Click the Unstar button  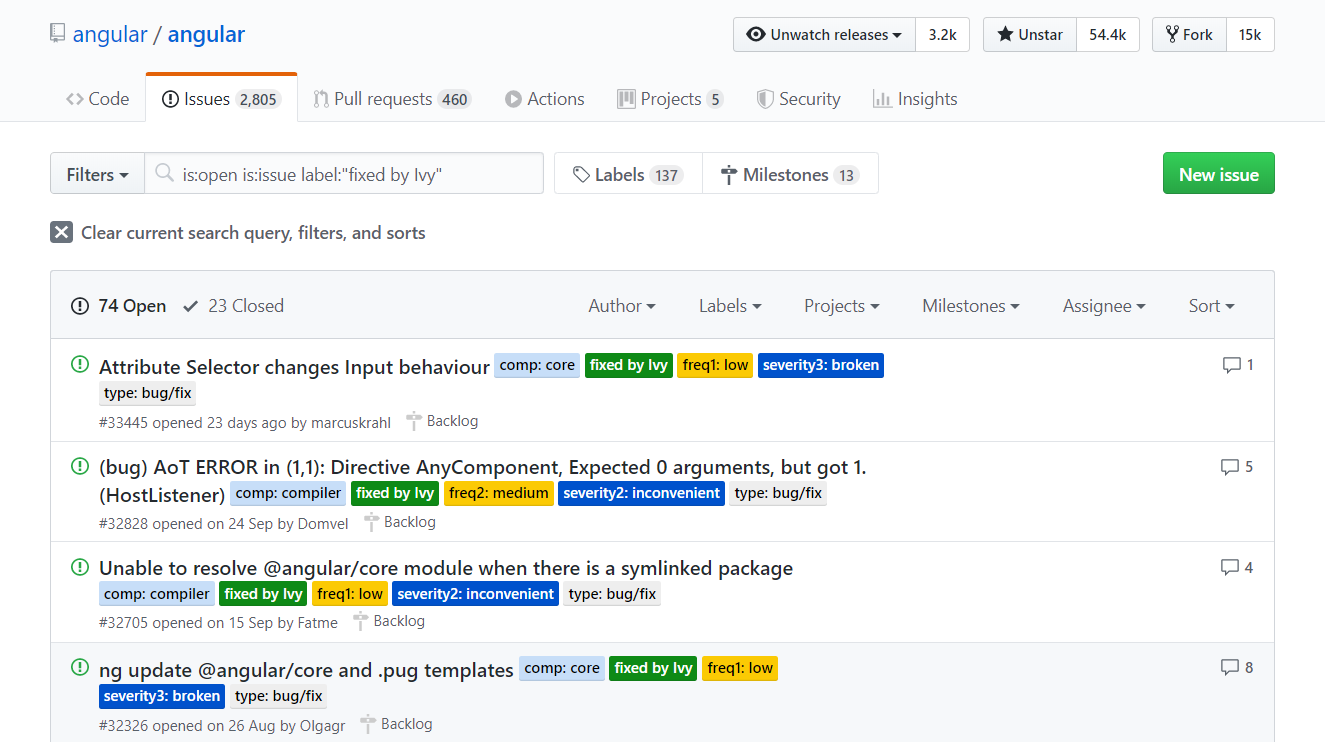coord(1030,35)
